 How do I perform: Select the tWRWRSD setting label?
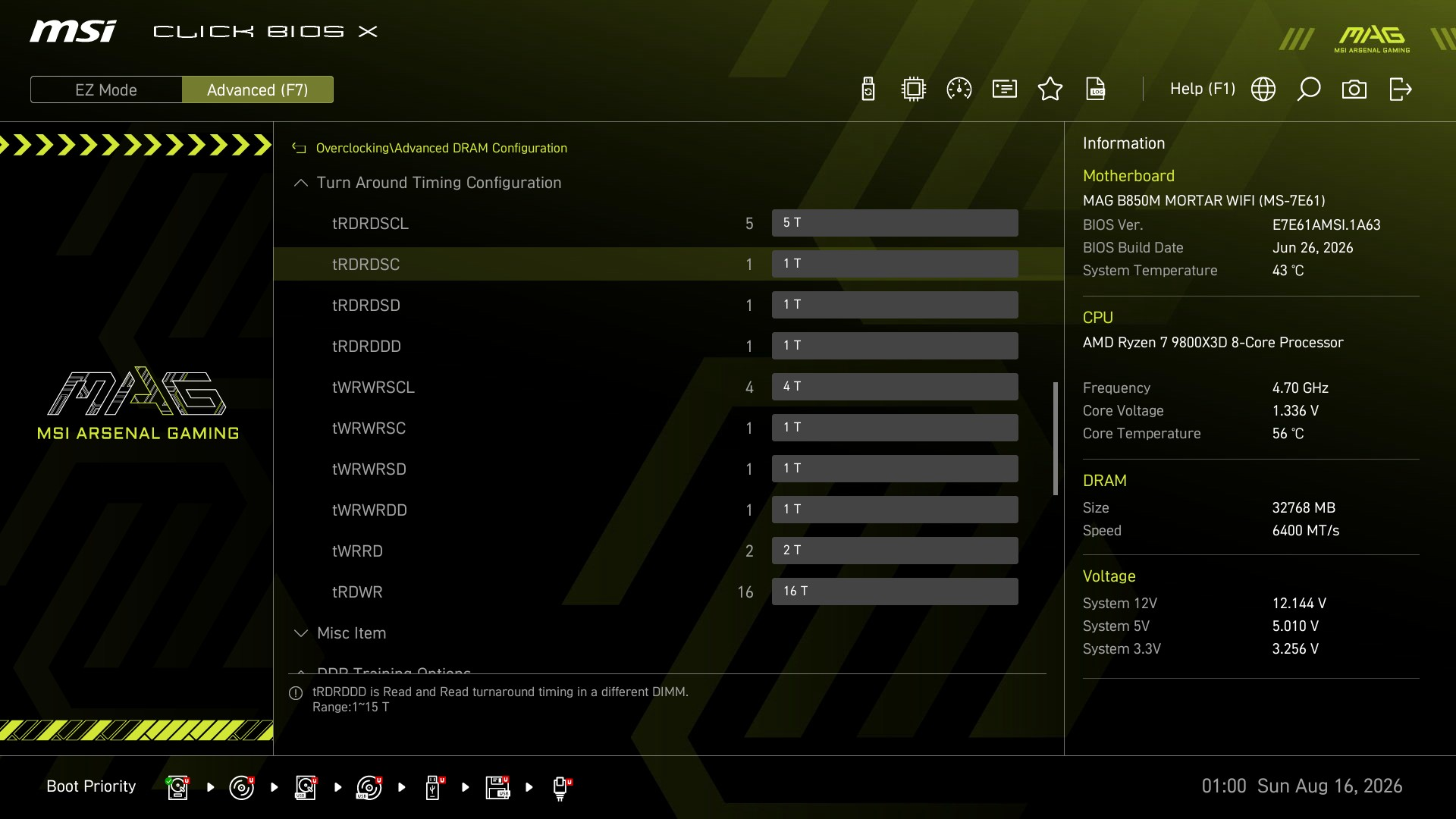pos(369,469)
